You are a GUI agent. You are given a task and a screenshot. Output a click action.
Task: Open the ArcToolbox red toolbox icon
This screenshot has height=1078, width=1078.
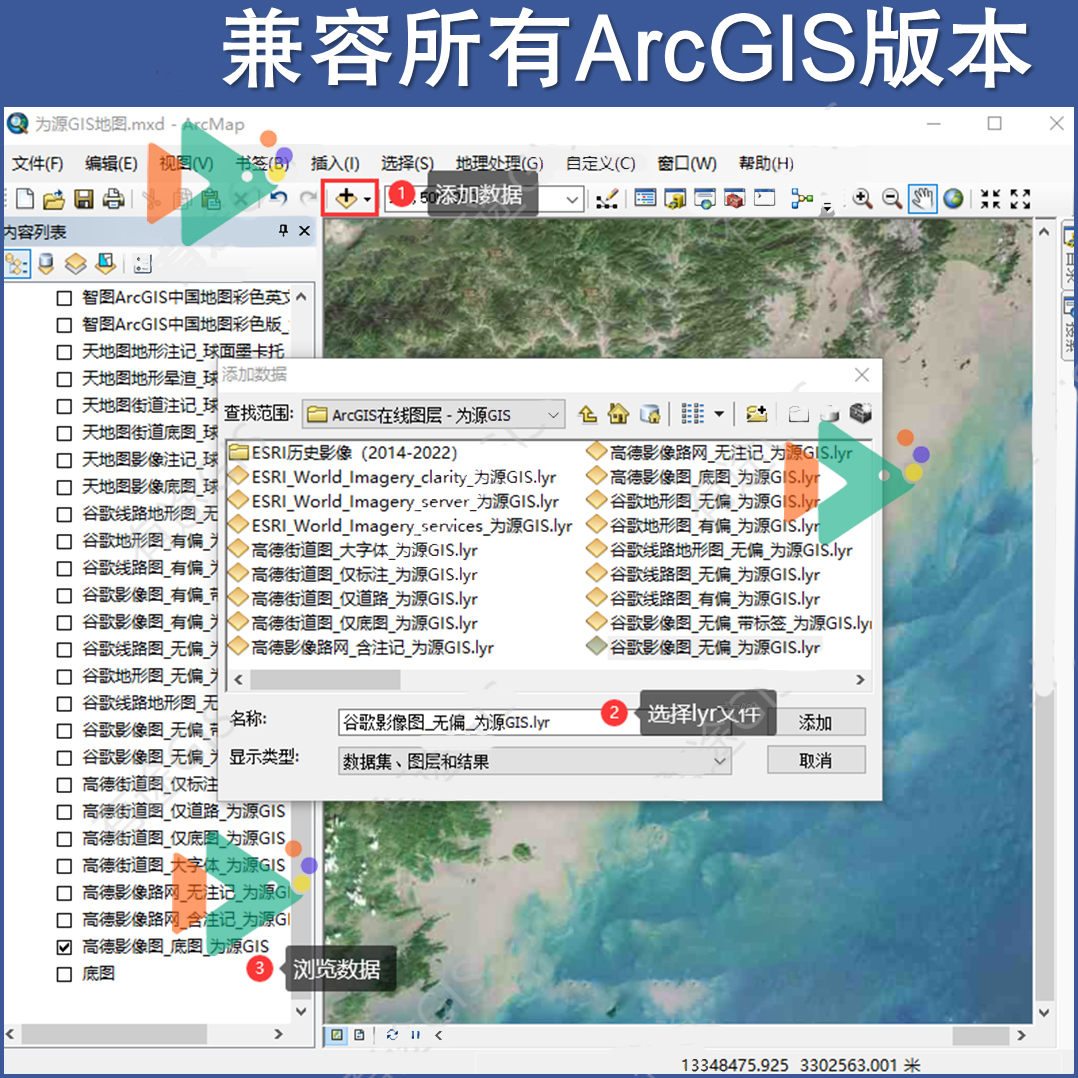(x=734, y=199)
